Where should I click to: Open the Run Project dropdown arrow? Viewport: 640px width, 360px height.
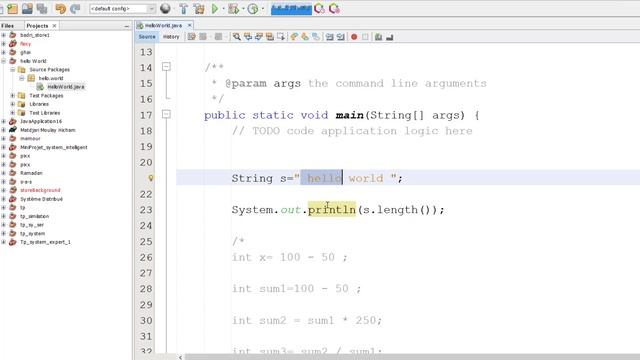(x=223, y=9)
